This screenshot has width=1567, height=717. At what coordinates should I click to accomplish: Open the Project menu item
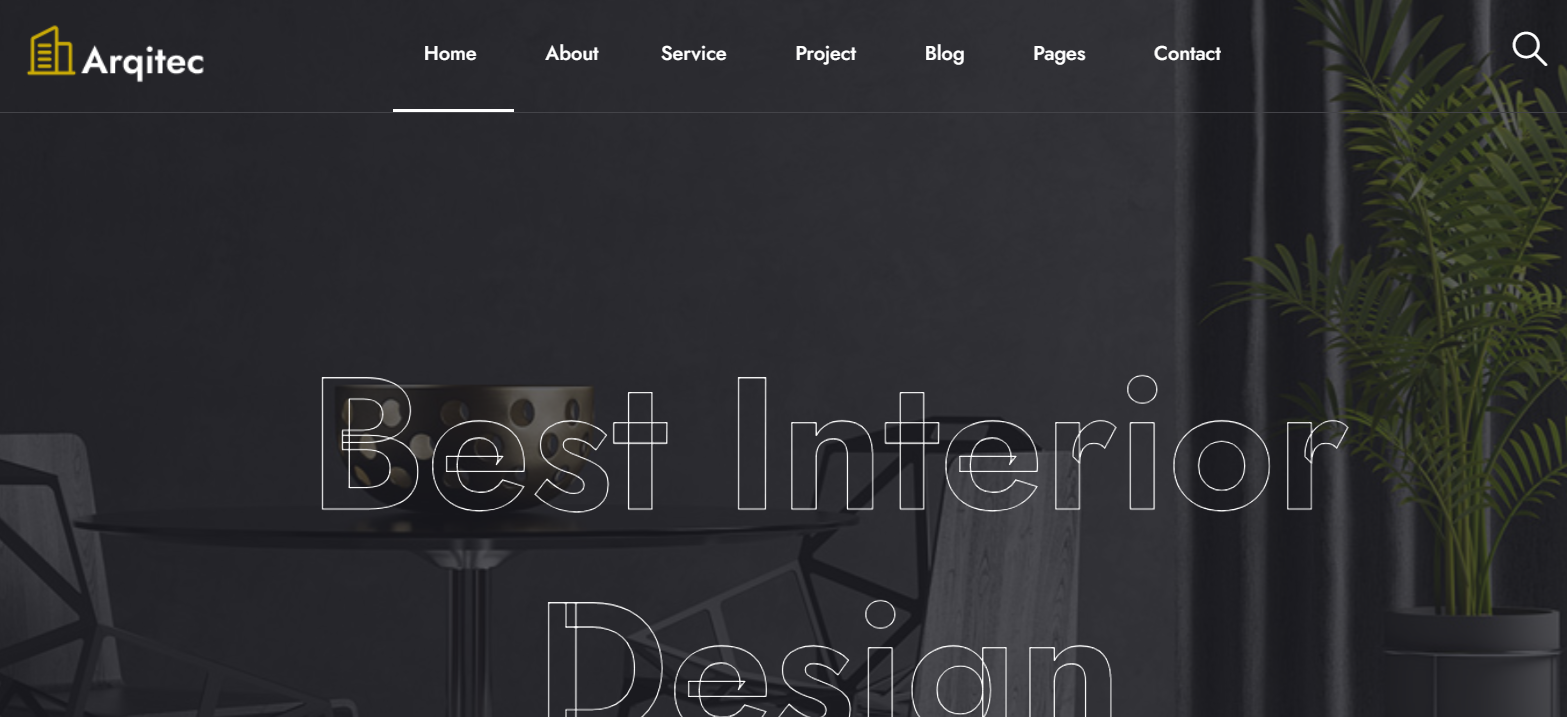(826, 54)
